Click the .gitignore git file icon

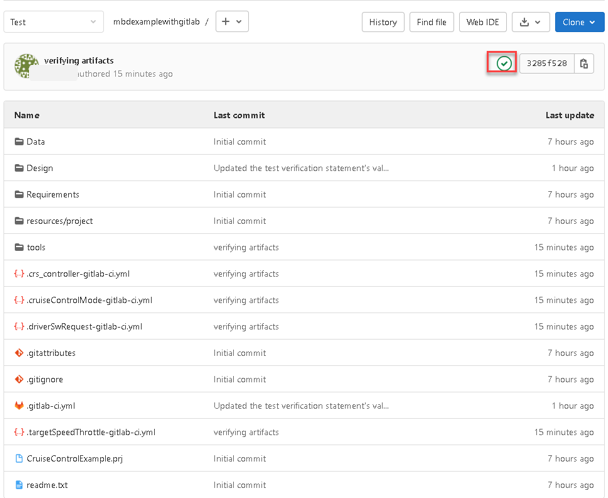tap(19, 380)
